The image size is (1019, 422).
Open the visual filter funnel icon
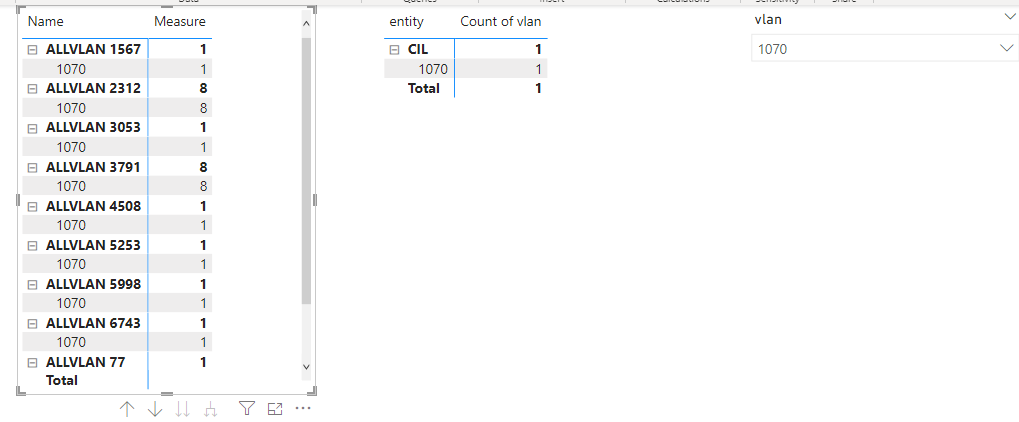click(x=246, y=408)
